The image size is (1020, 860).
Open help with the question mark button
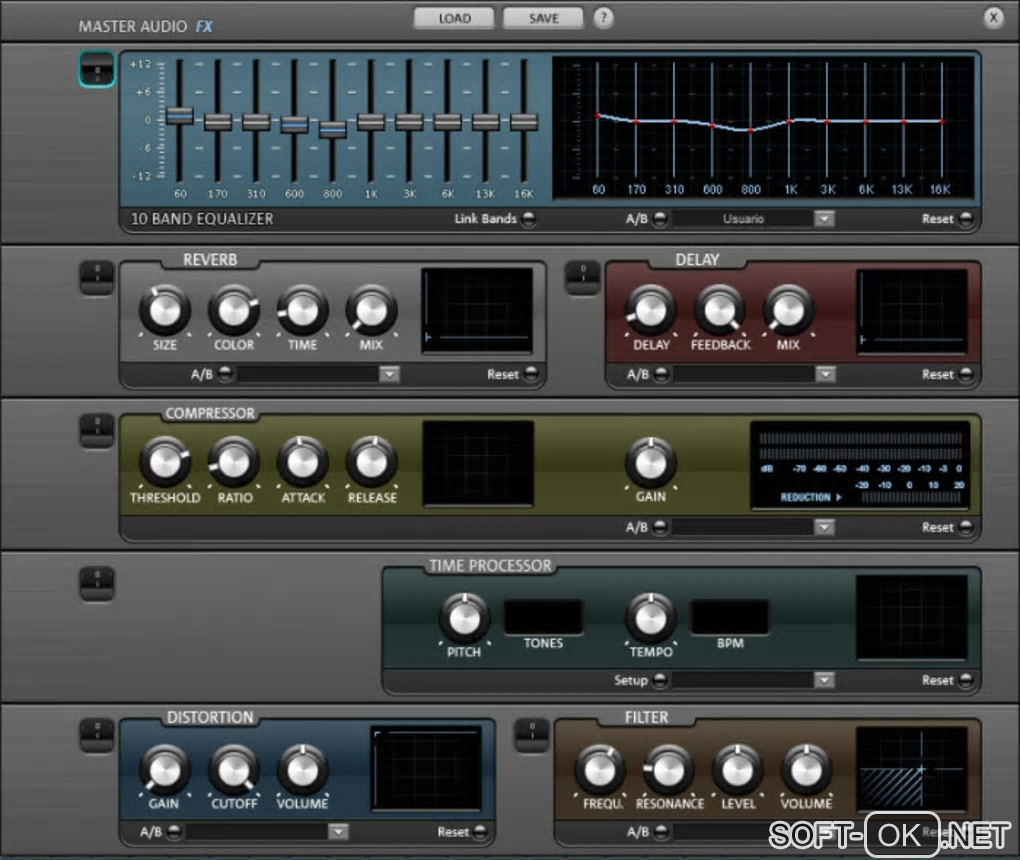[603, 18]
